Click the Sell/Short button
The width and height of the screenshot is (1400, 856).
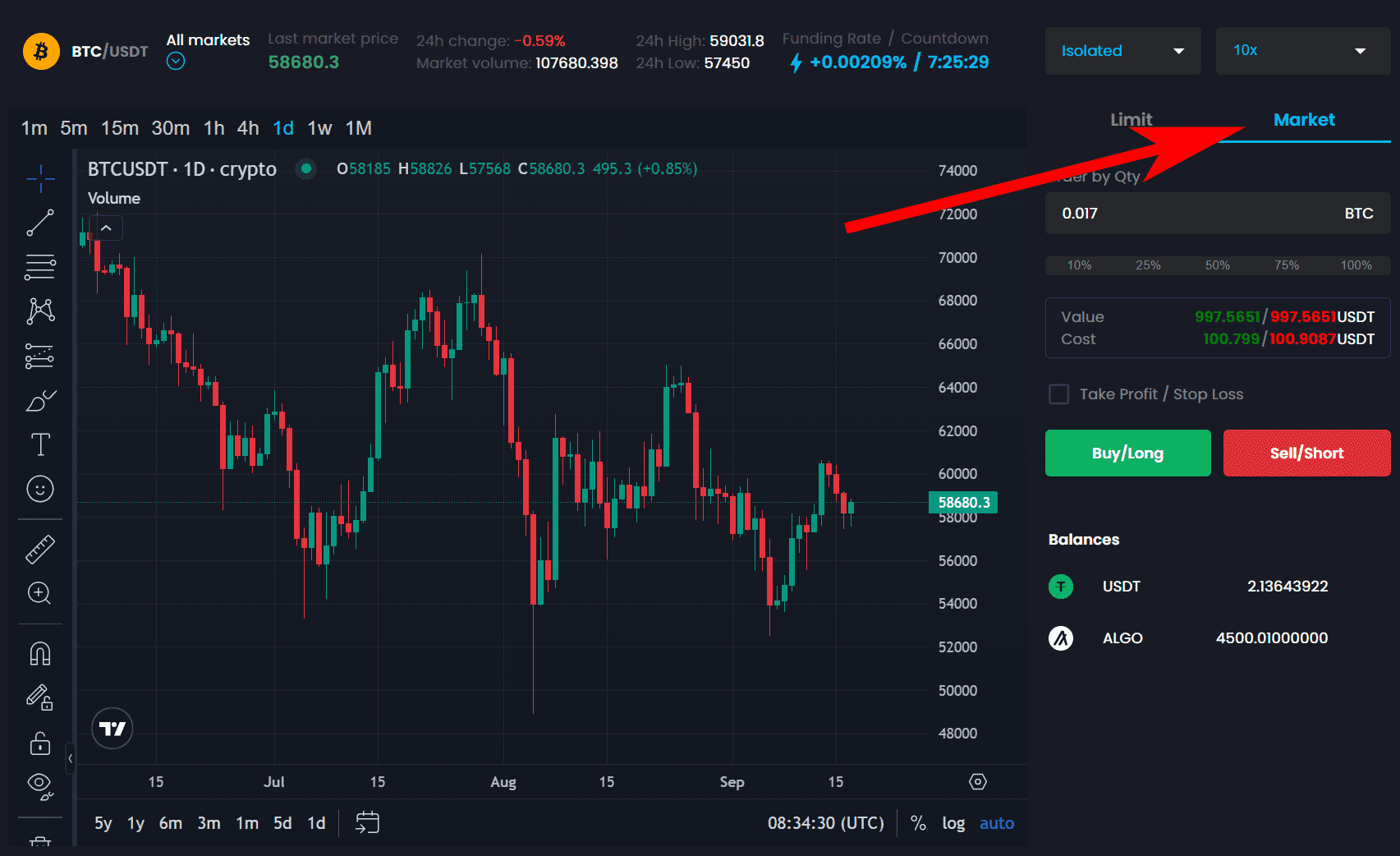1306,453
